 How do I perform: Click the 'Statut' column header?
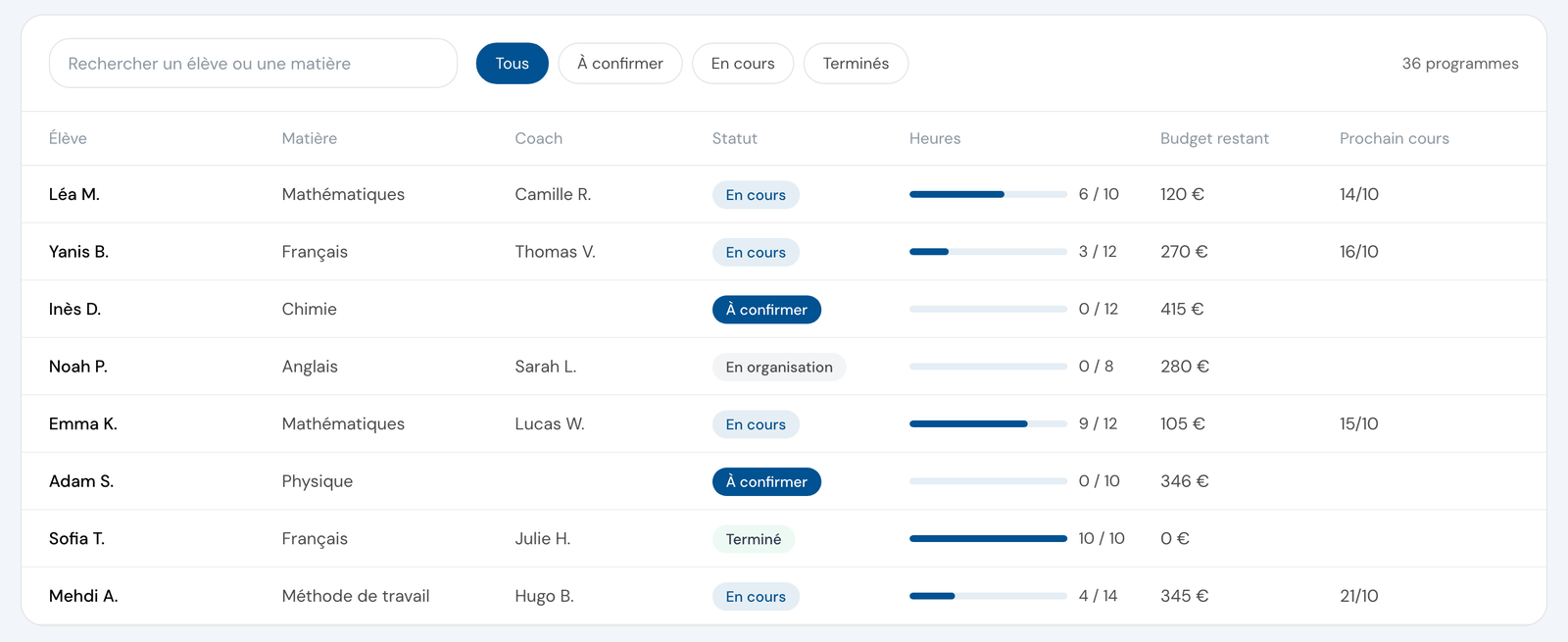(735, 138)
